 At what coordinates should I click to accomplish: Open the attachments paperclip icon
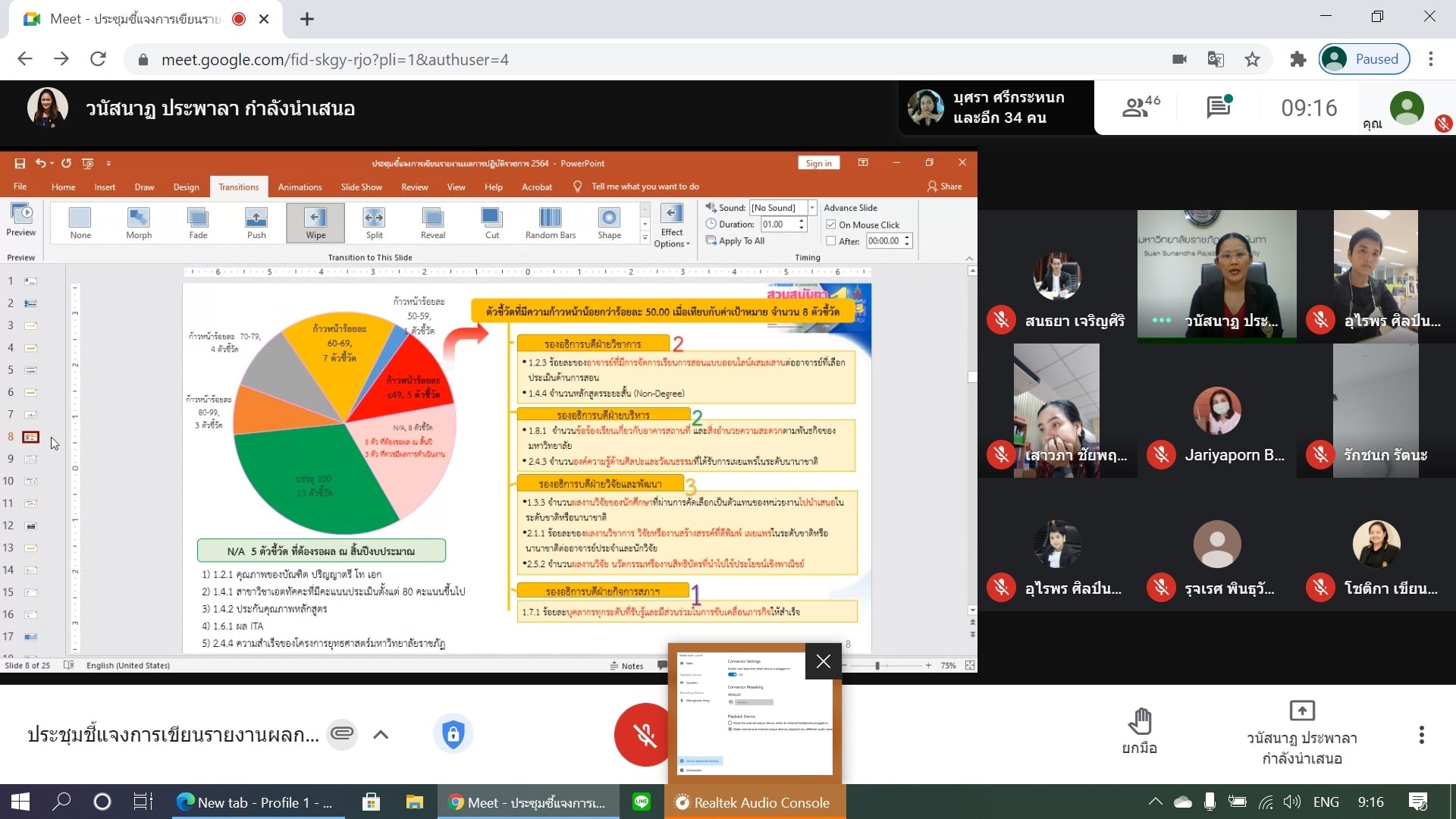342,734
